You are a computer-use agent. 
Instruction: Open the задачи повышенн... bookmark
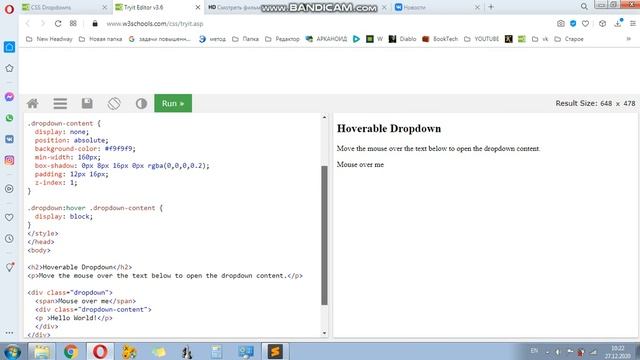click(x=160, y=39)
